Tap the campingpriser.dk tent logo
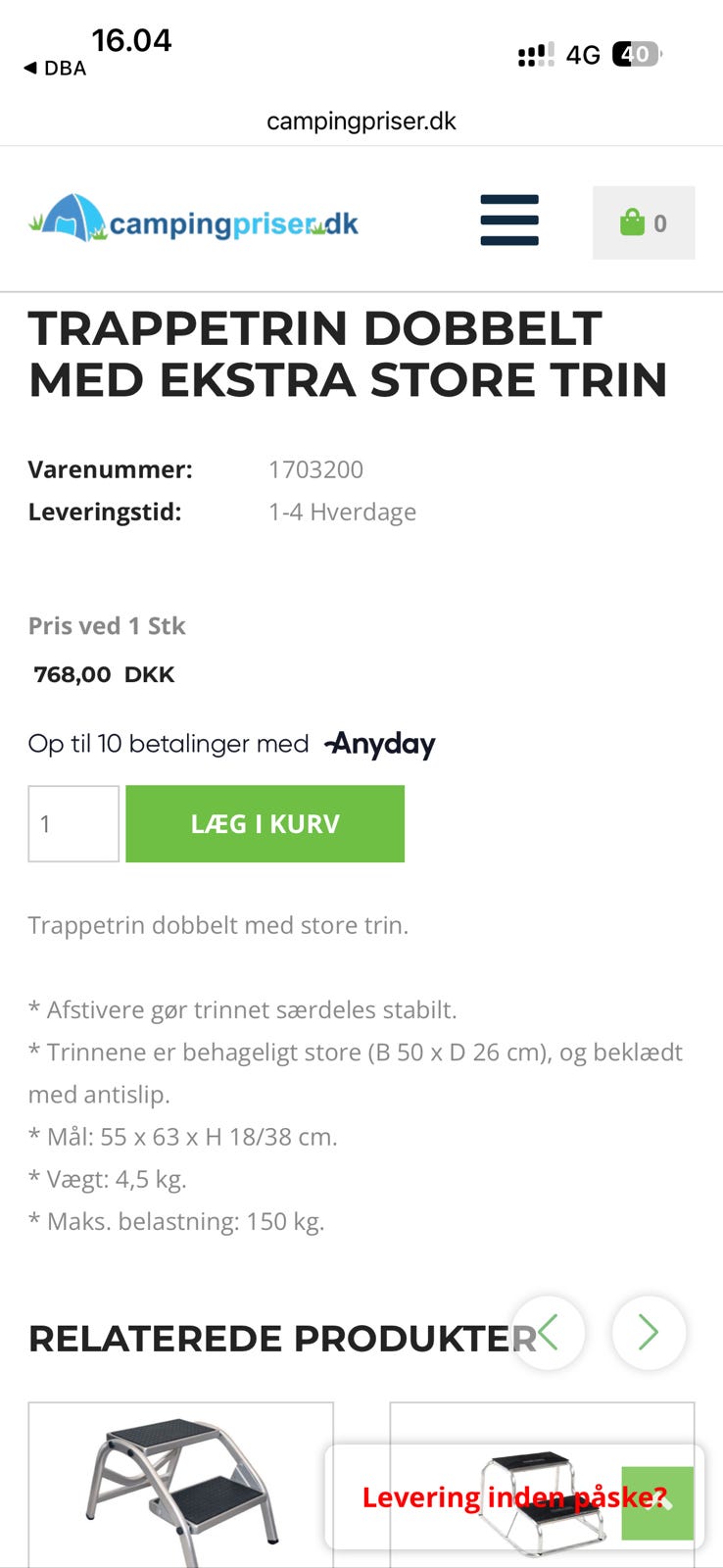 click(193, 220)
